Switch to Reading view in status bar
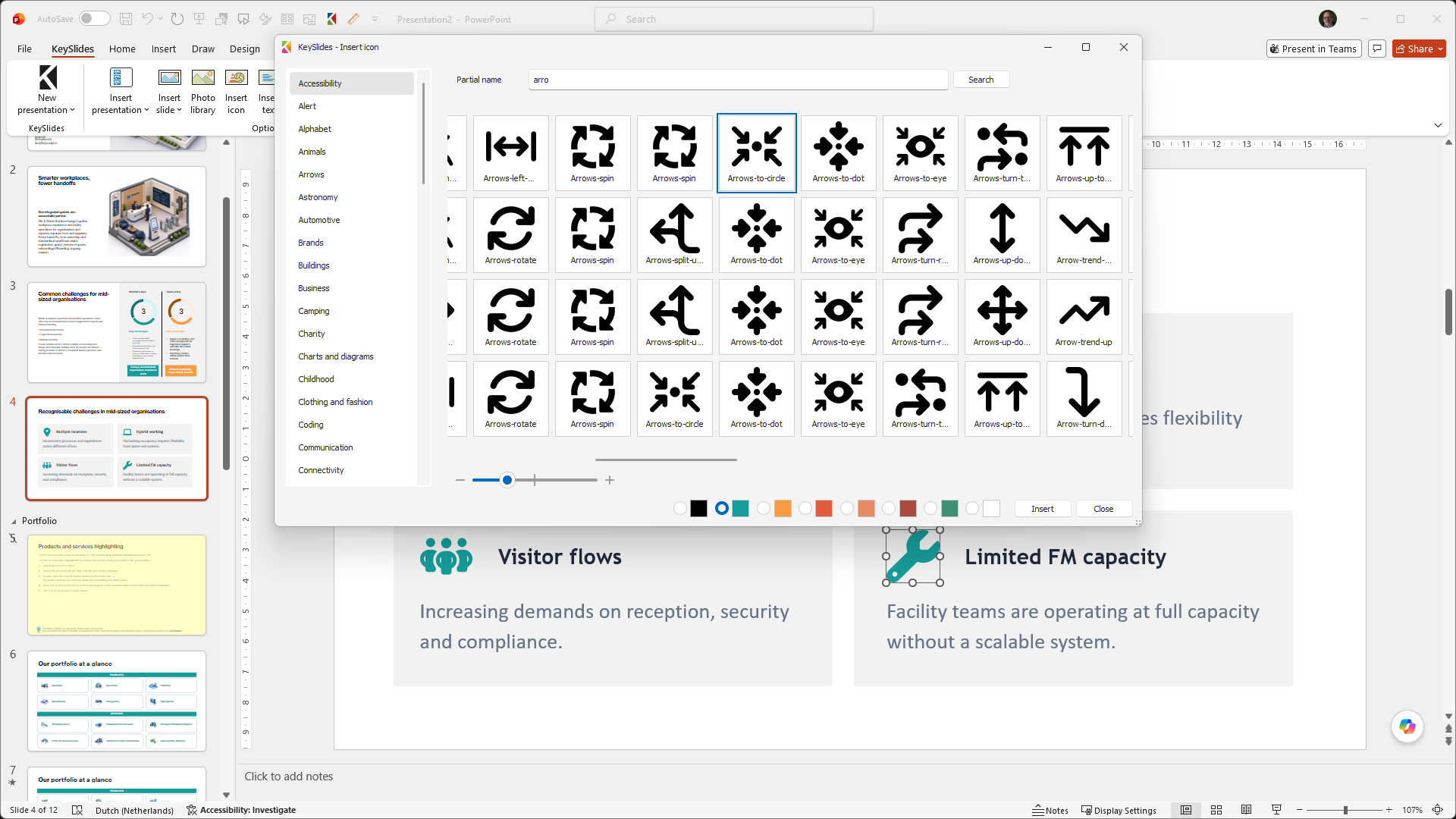 pyautogui.click(x=1246, y=810)
